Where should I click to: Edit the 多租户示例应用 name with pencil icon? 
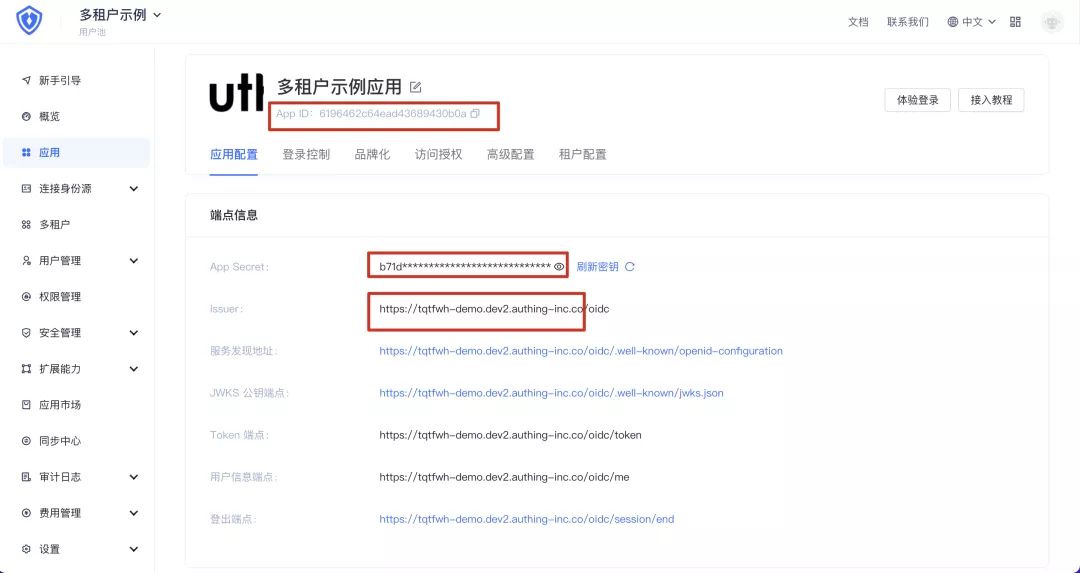pyautogui.click(x=415, y=87)
